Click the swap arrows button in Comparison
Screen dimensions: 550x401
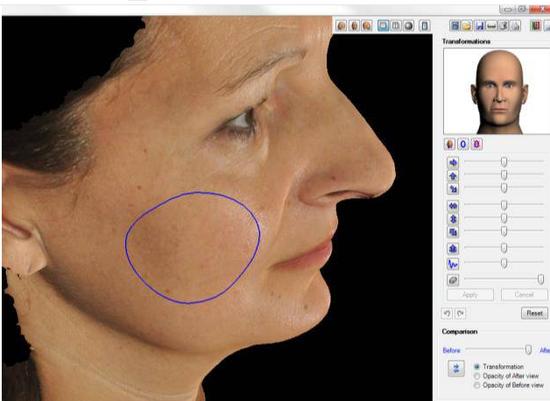tap(456, 368)
